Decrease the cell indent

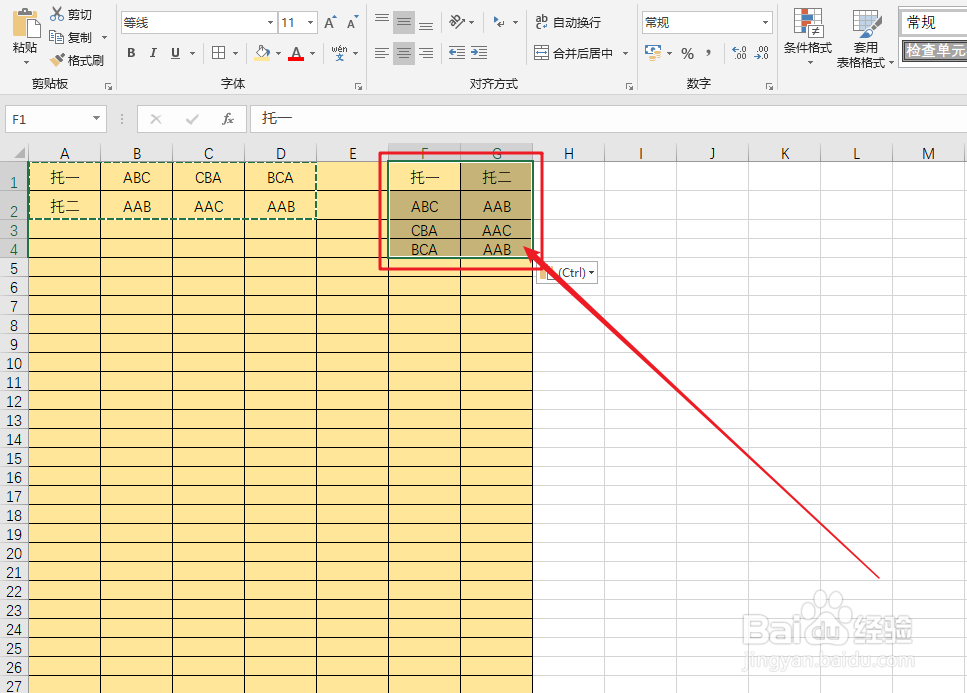tap(457, 53)
